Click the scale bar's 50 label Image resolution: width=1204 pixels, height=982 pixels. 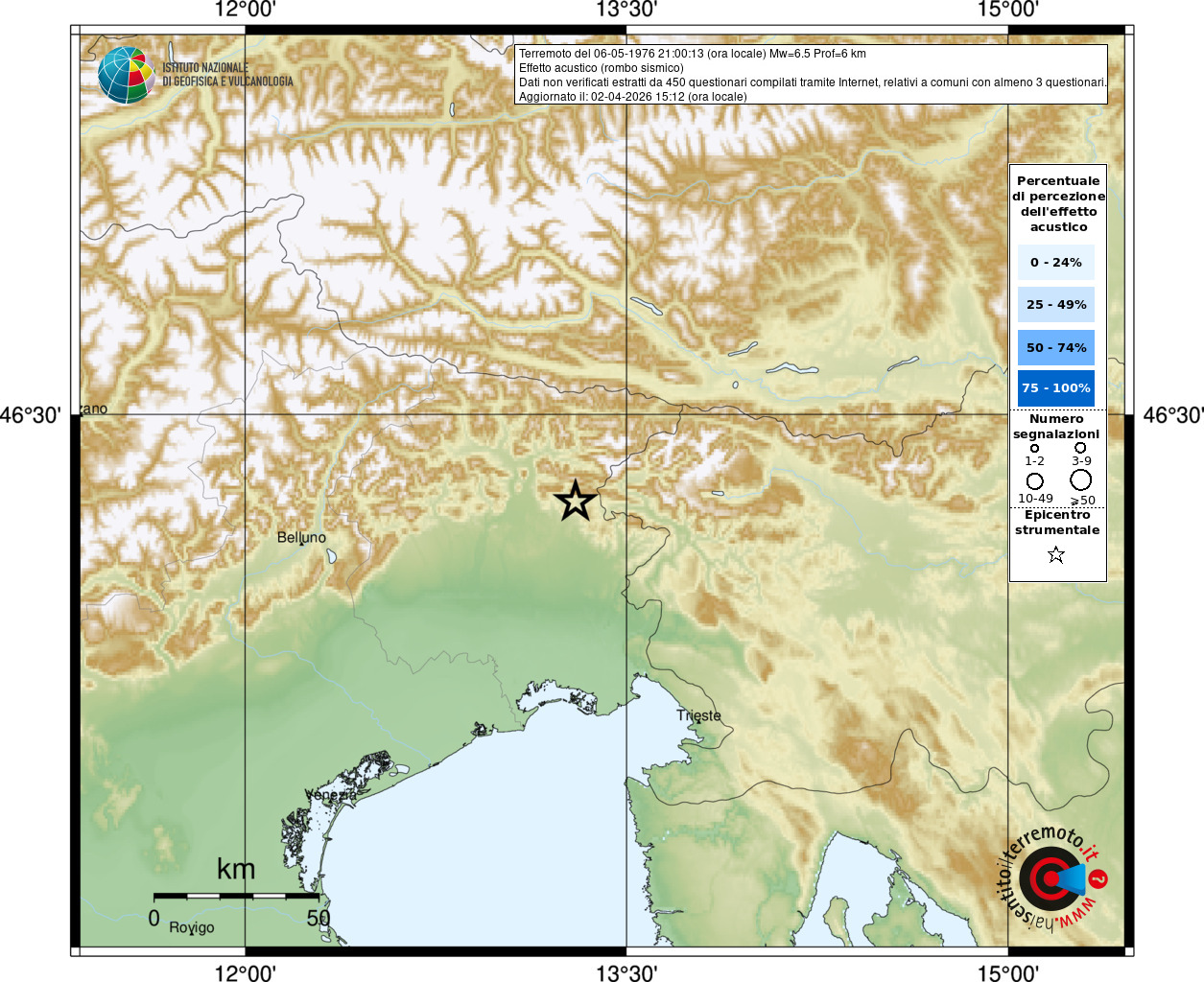point(319,918)
